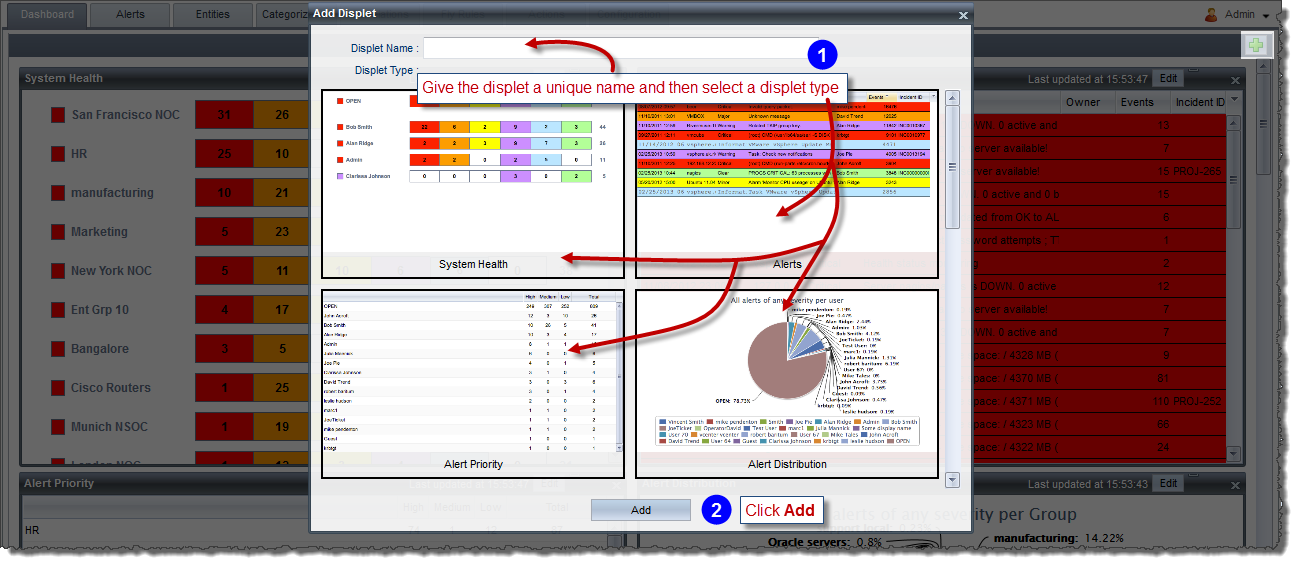This screenshot has width=1299, height=566.
Task: Click the red status square beside manufacturing
Action: coord(58,193)
